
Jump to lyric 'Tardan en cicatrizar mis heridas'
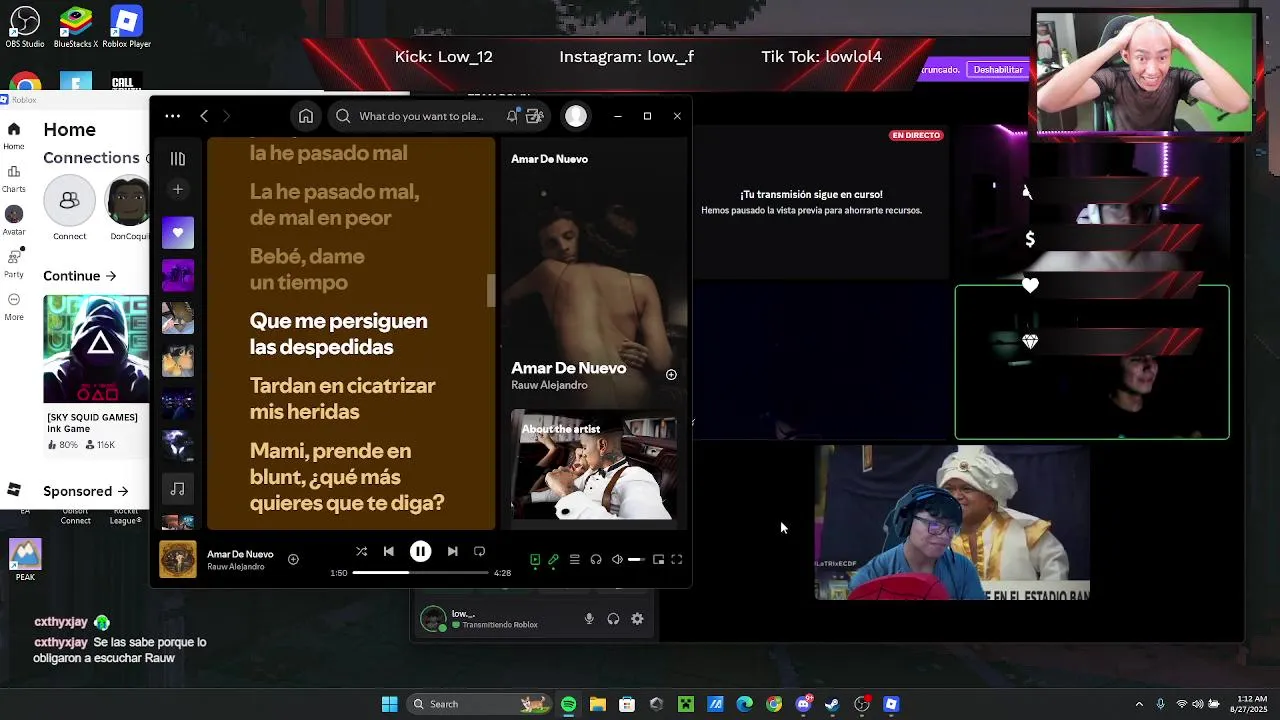342,398
